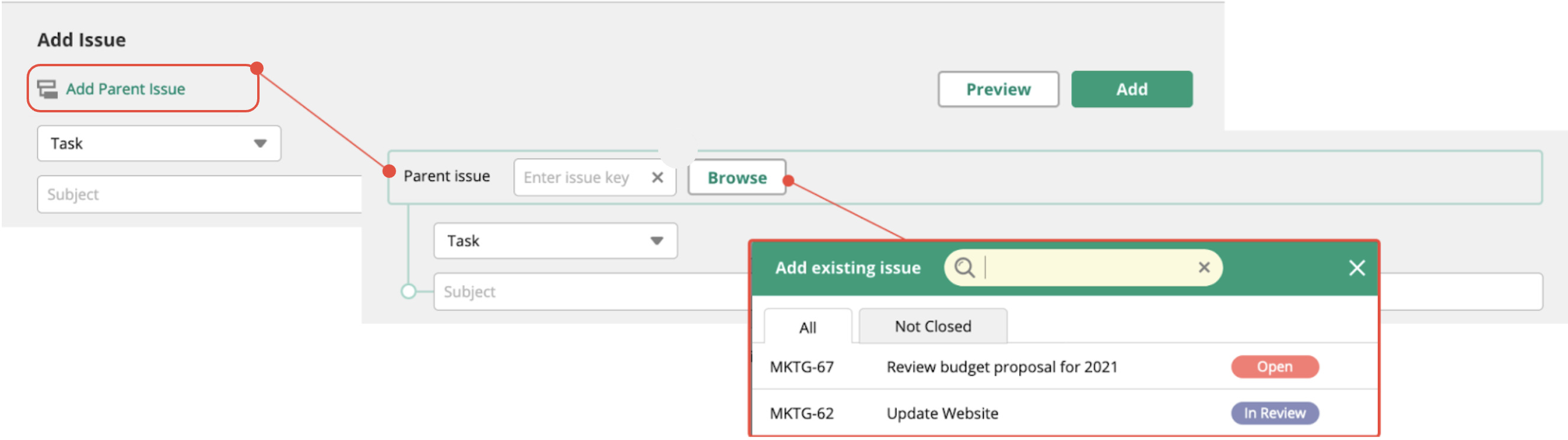This screenshot has width=1568, height=440.
Task: Open the top Task type dropdown
Action: click(x=159, y=144)
